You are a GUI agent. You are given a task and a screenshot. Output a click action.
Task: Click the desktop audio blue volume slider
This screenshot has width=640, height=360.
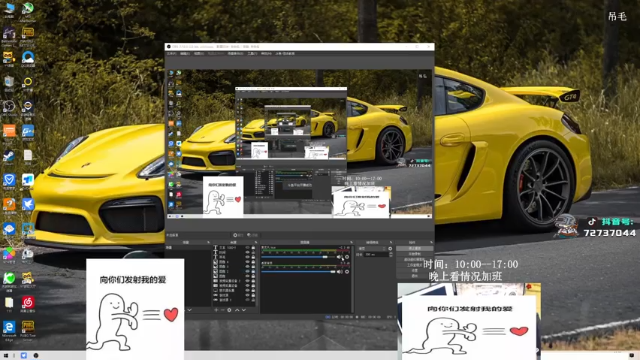298,272
